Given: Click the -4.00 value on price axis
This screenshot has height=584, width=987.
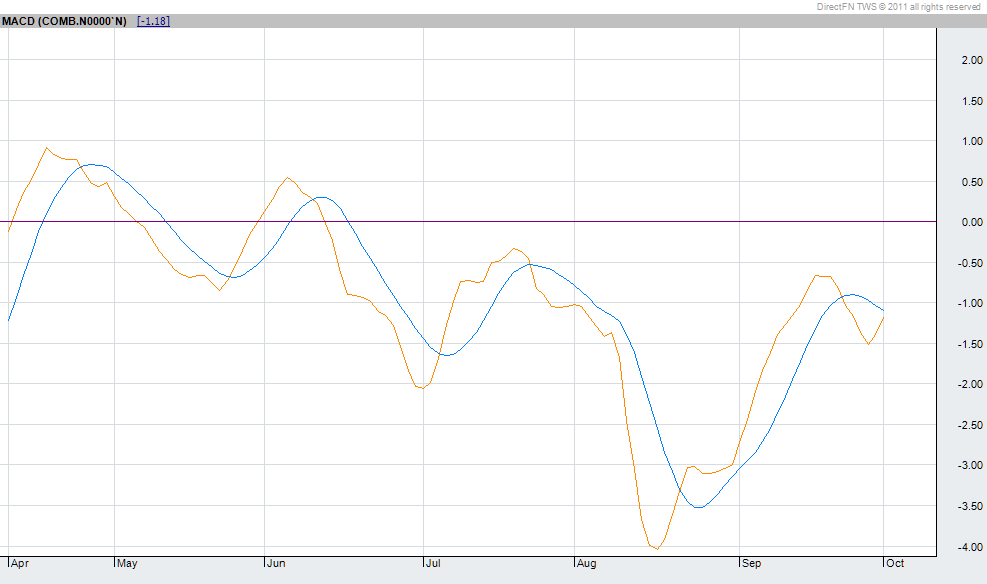Looking at the screenshot, I should (970, 548).
